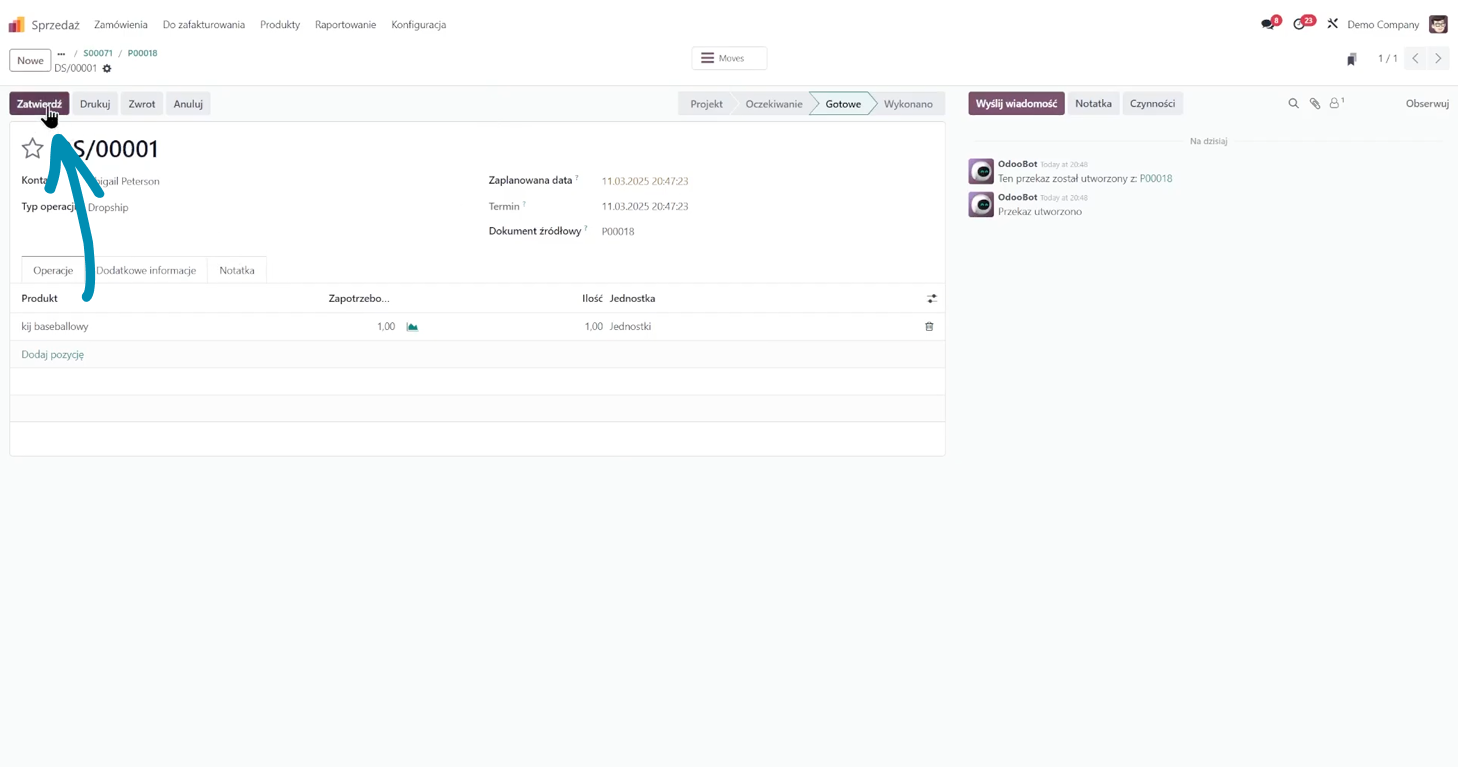Go to the next record arrow
The height and width of the screenshot is (767, 1458).
click(1438, 59)
